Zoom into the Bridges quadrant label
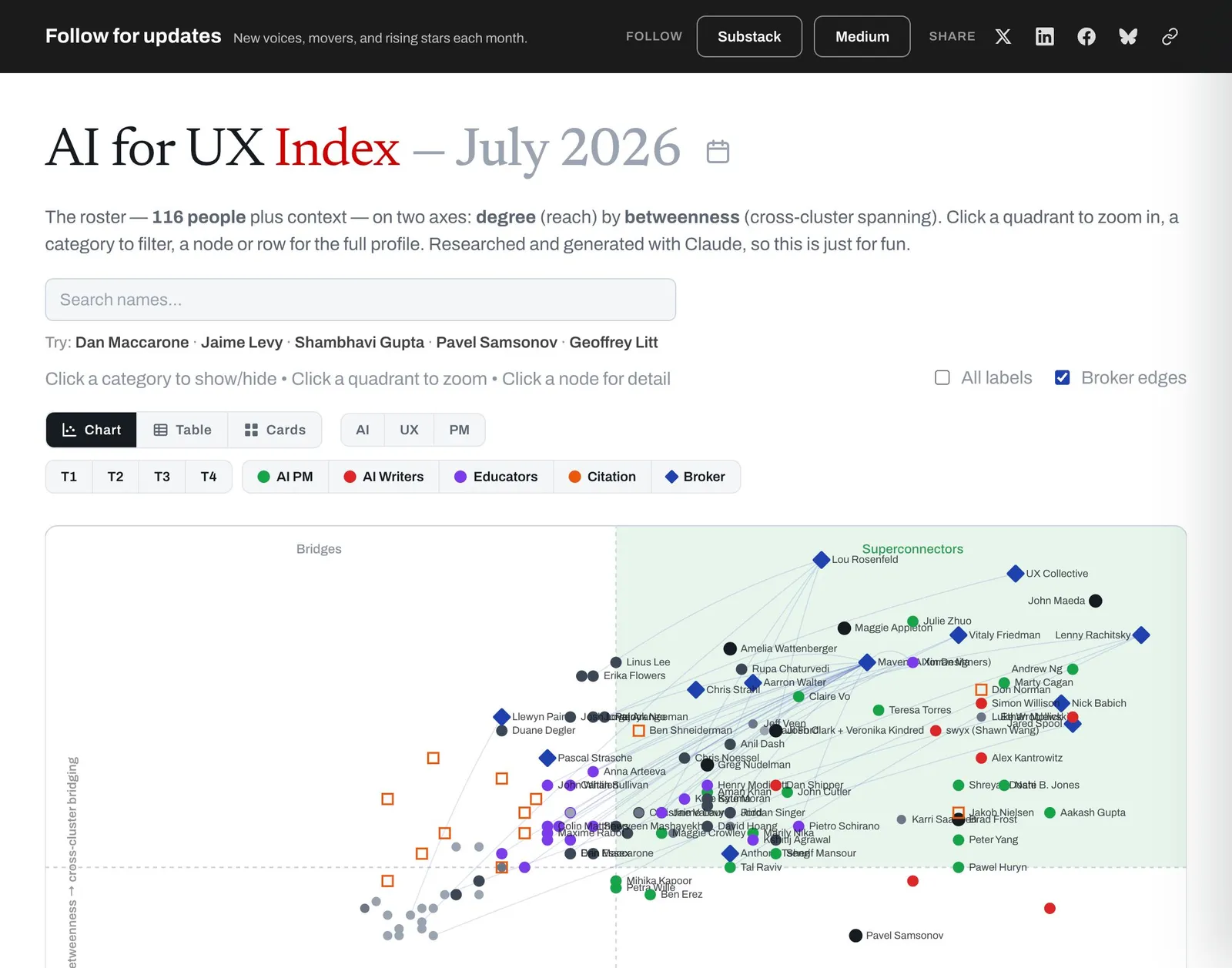The height and width of the screenshot is (968, 1232). point(319,549)
